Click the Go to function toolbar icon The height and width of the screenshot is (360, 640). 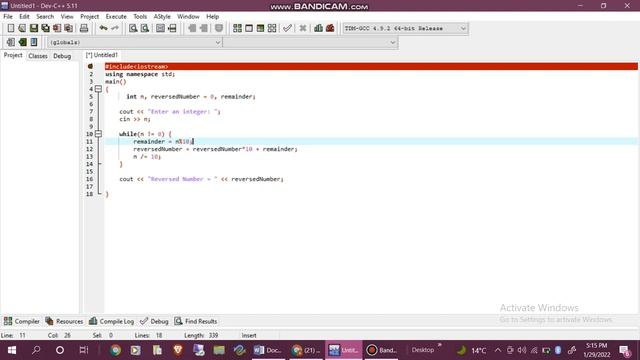(x=160, y=28)
